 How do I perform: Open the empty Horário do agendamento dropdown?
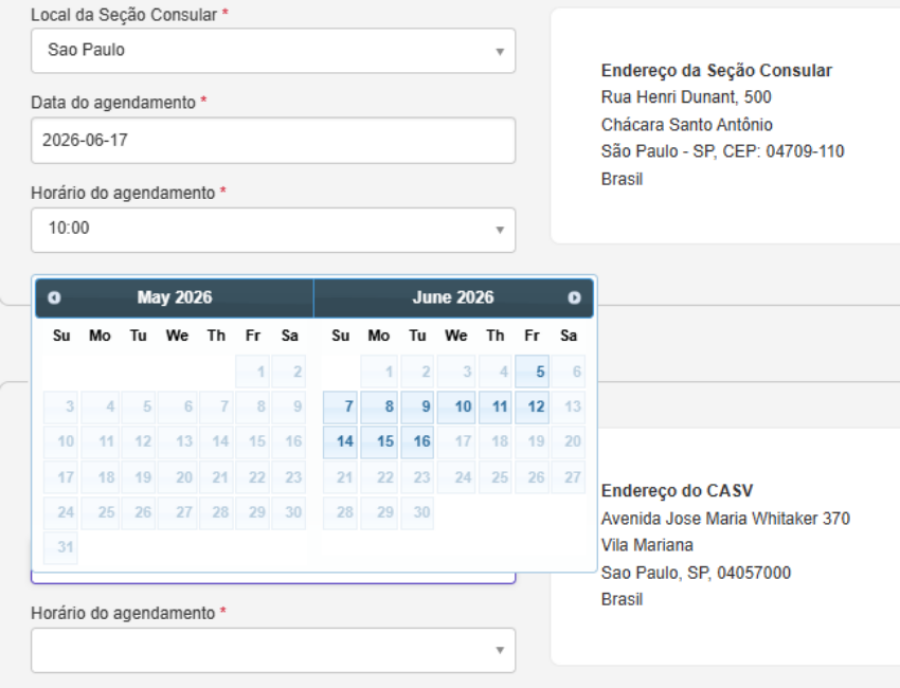pyautogui.click(x=273, y=650)
